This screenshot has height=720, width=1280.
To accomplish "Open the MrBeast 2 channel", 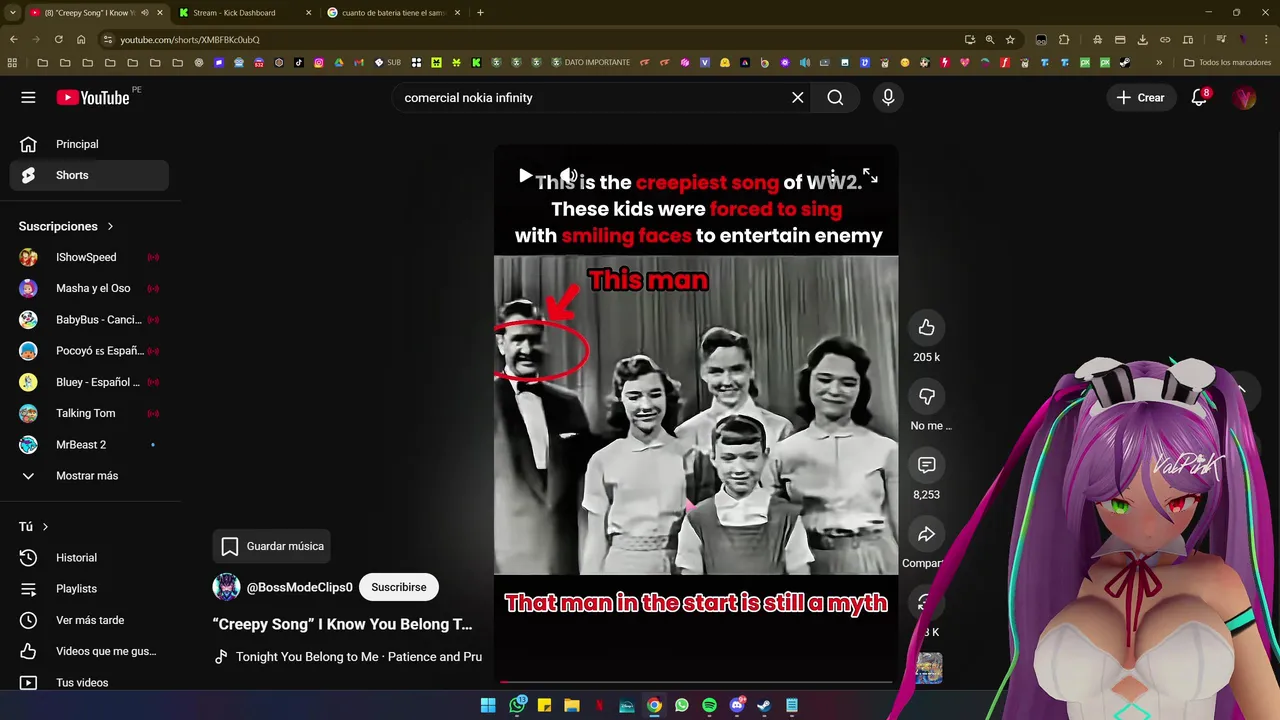I will (x=90, y=444).
